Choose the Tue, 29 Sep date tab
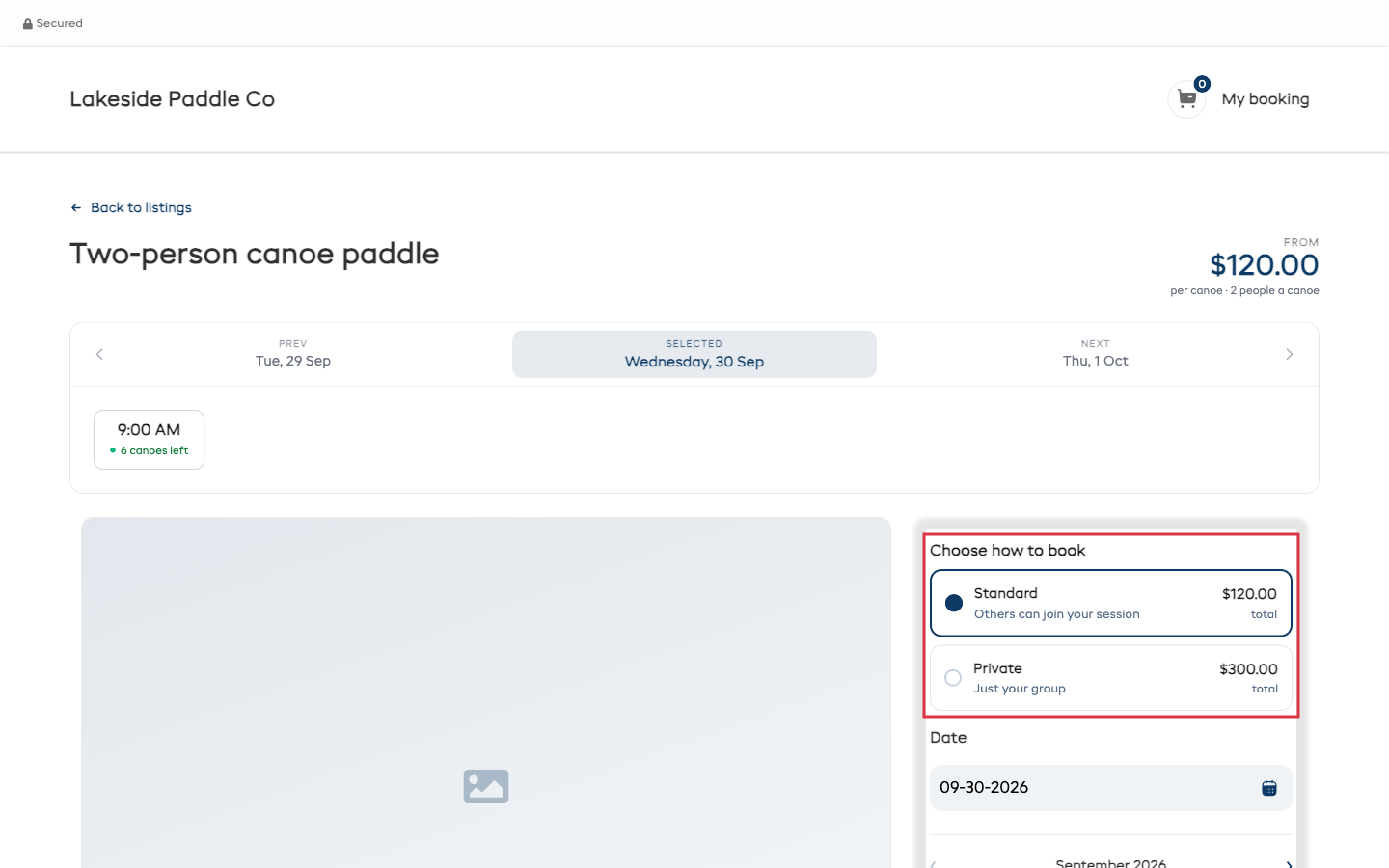 293,354
